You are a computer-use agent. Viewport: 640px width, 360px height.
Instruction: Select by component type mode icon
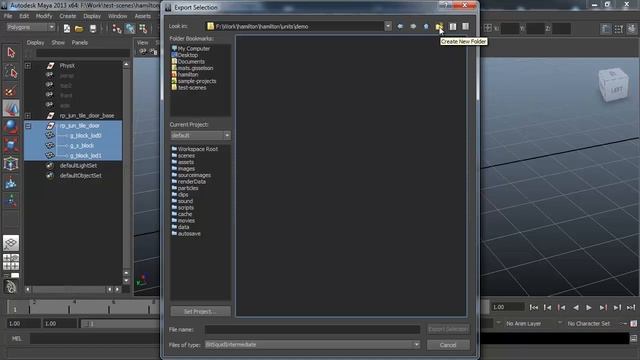143,28
